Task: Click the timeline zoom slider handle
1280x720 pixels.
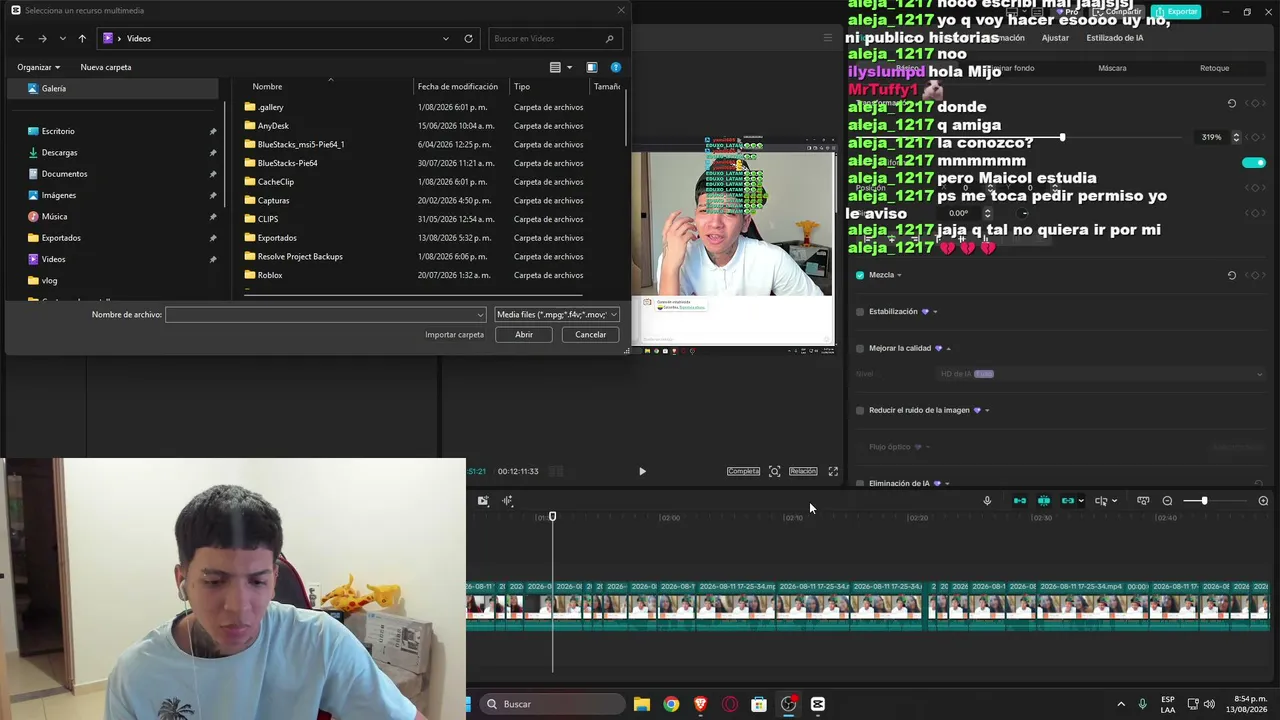Action: [1204, 501]
